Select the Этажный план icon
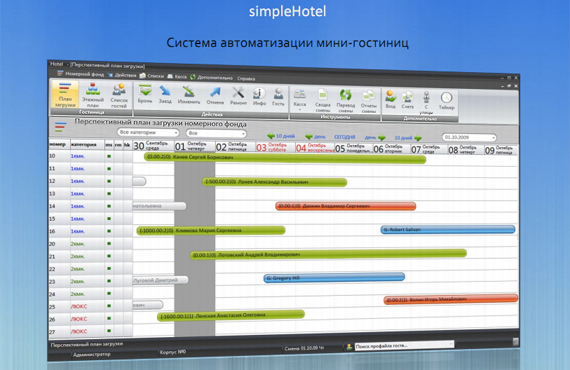 click(x=93, y=94)
